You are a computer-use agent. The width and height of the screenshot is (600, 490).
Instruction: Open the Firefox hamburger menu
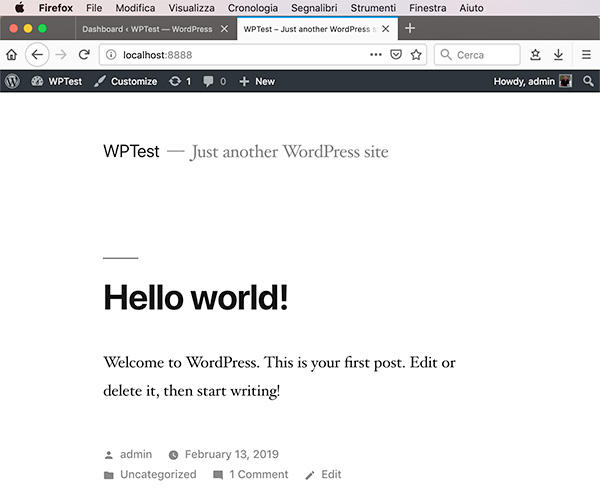tap(586, 54)
